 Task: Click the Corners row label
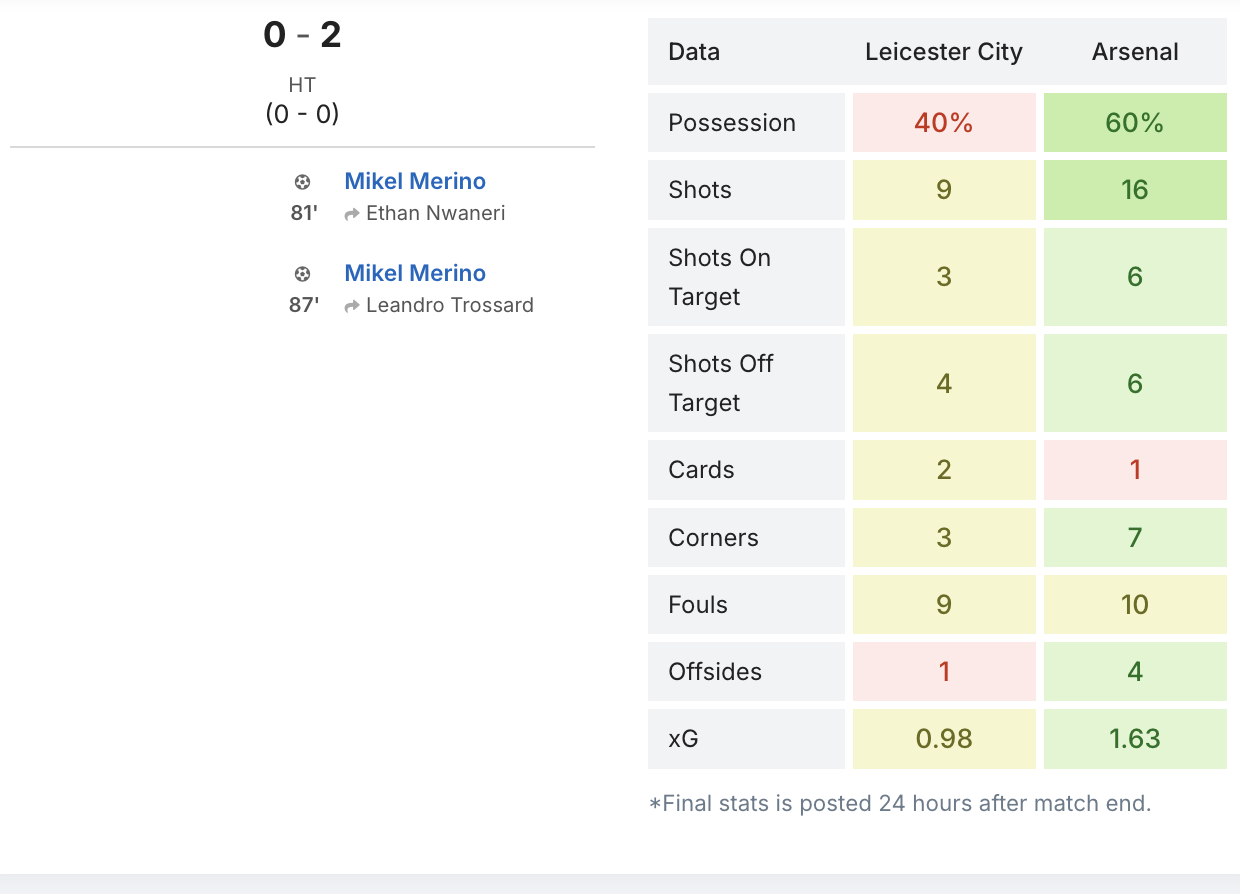click(713, 538)
